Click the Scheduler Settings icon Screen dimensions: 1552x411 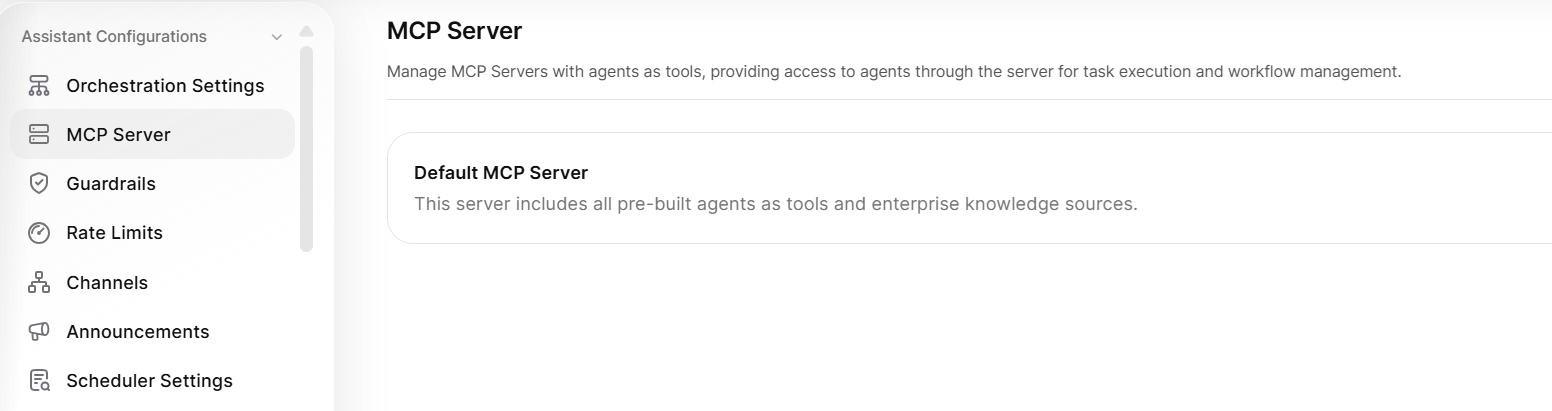click(39, 381)
